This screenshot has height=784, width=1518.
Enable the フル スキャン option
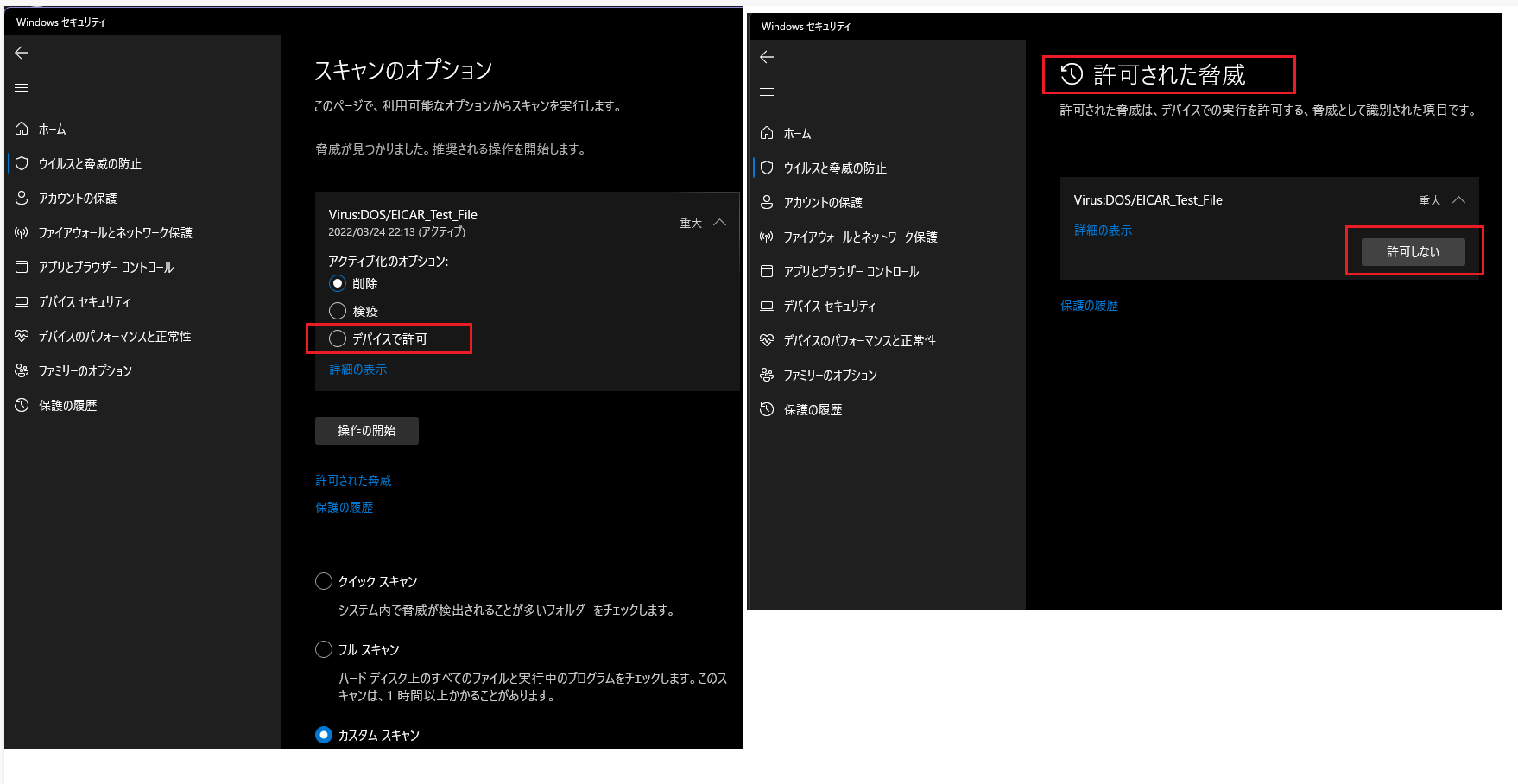click(x=324, y=648)
